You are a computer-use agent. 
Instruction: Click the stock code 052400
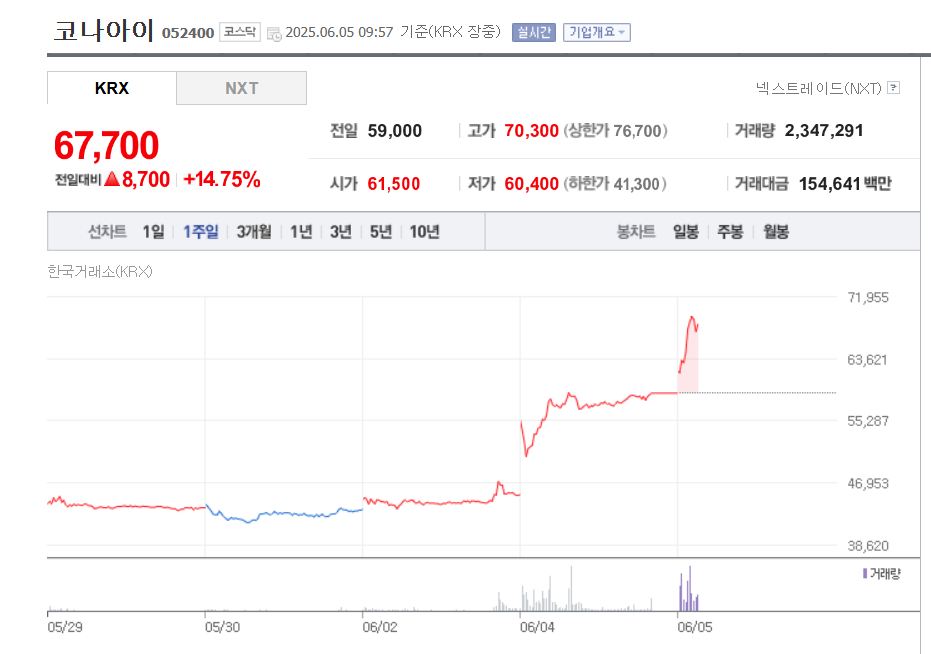(x=188, y=33)
